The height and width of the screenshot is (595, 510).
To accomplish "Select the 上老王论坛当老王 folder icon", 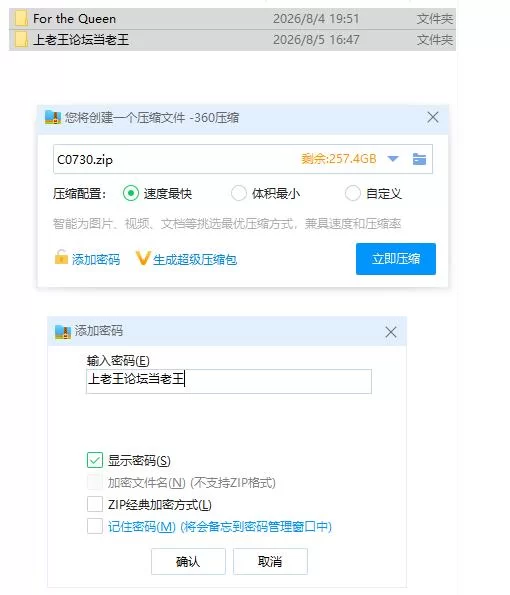I will (x=21, y=40).
